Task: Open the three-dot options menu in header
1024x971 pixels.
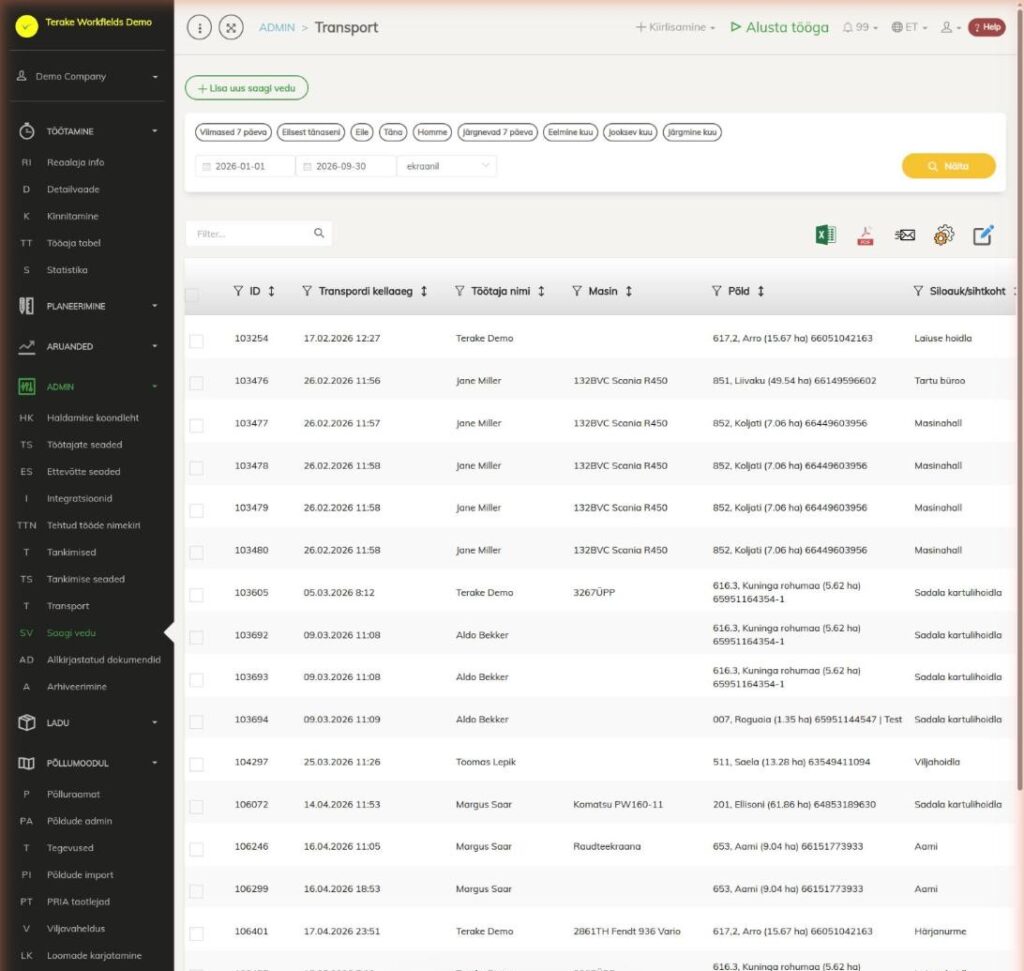Action: coord(199,27)
